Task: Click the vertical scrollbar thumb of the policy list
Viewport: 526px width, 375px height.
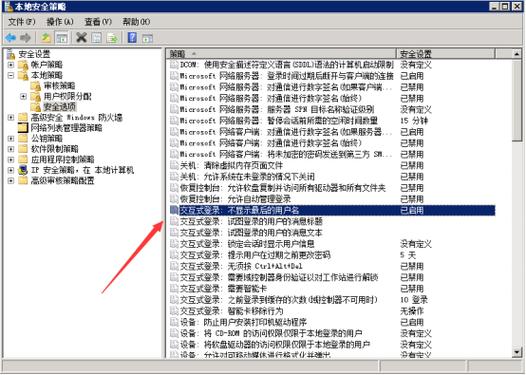Action: click(517, 100)
